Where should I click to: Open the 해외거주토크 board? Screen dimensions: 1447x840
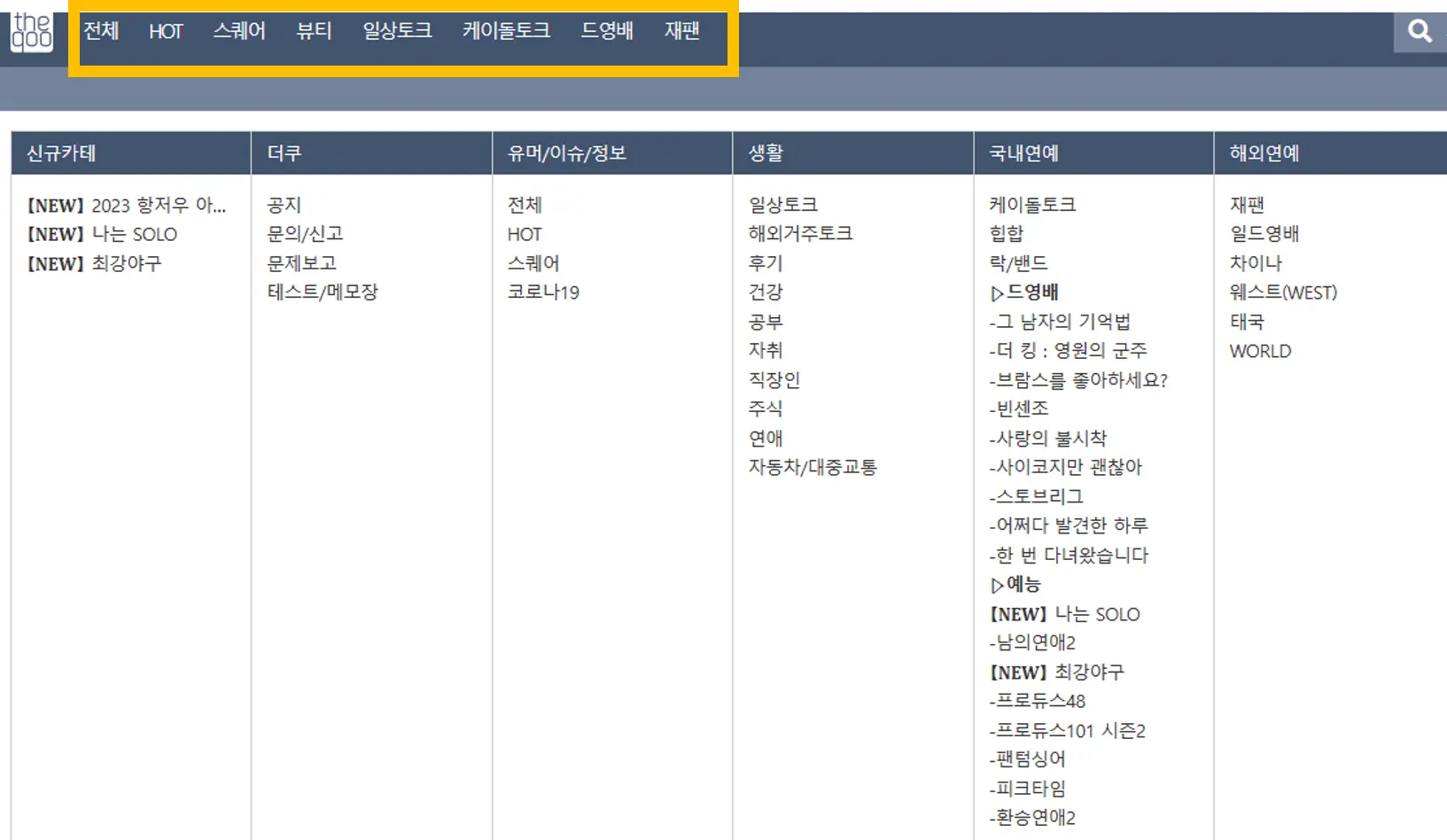[x=800, y=234]
